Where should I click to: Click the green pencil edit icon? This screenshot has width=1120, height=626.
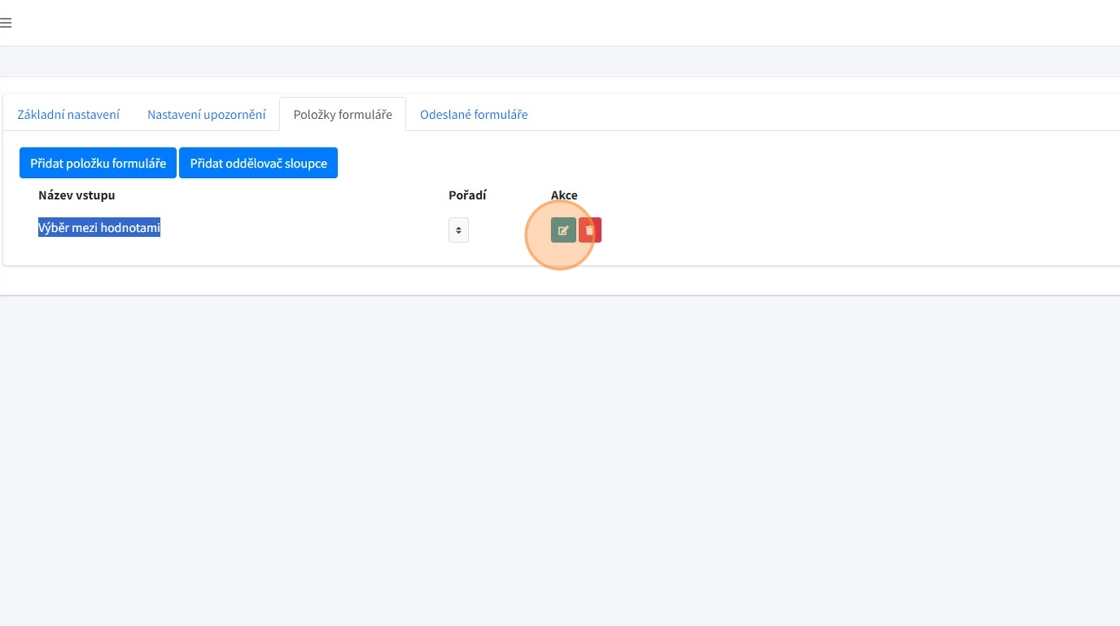pyautogui.click(x=563, y=231)
